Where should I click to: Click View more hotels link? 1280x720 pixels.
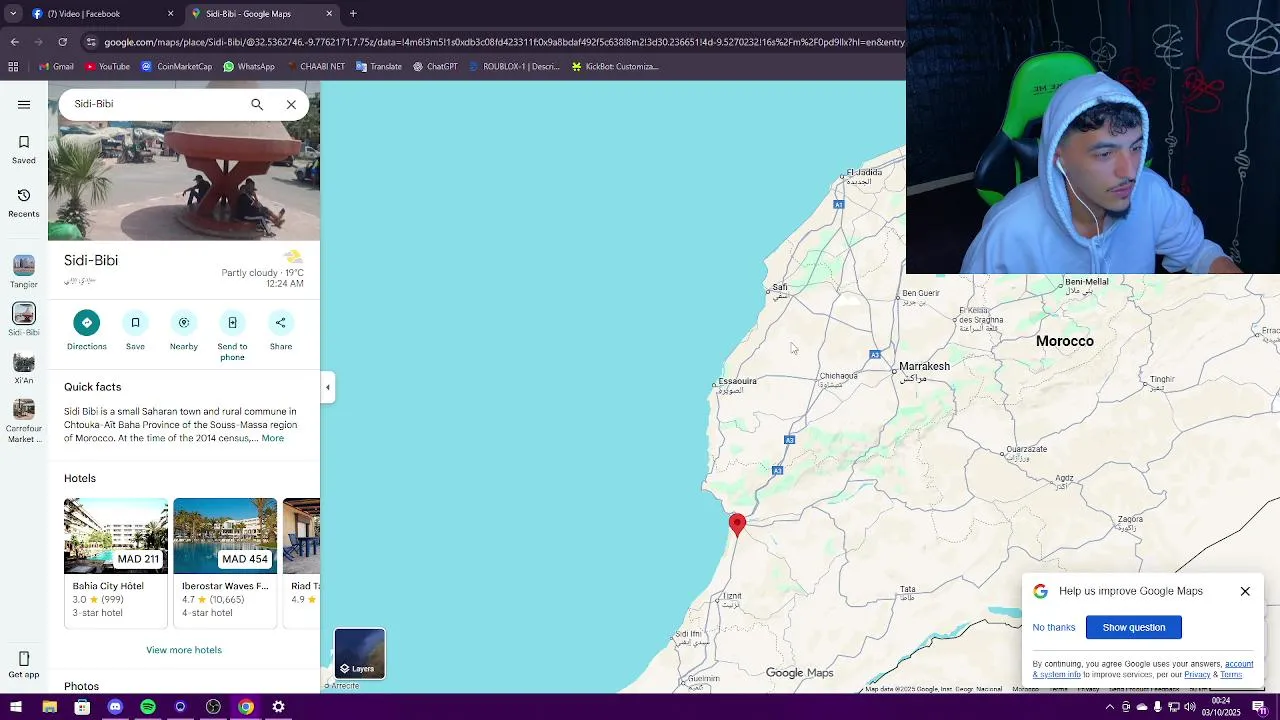184,650
